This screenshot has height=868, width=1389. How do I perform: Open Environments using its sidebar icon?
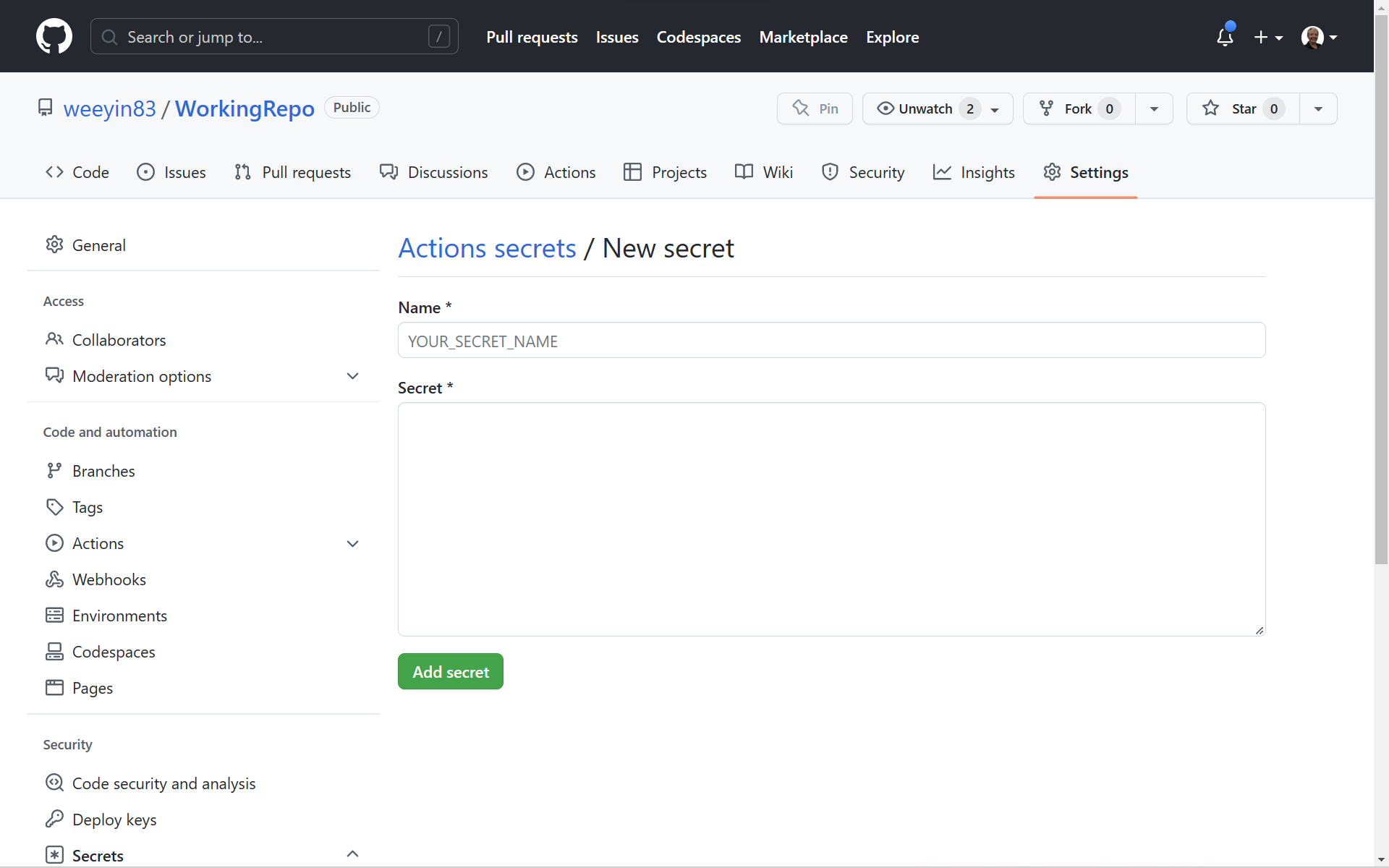(55, 615)
